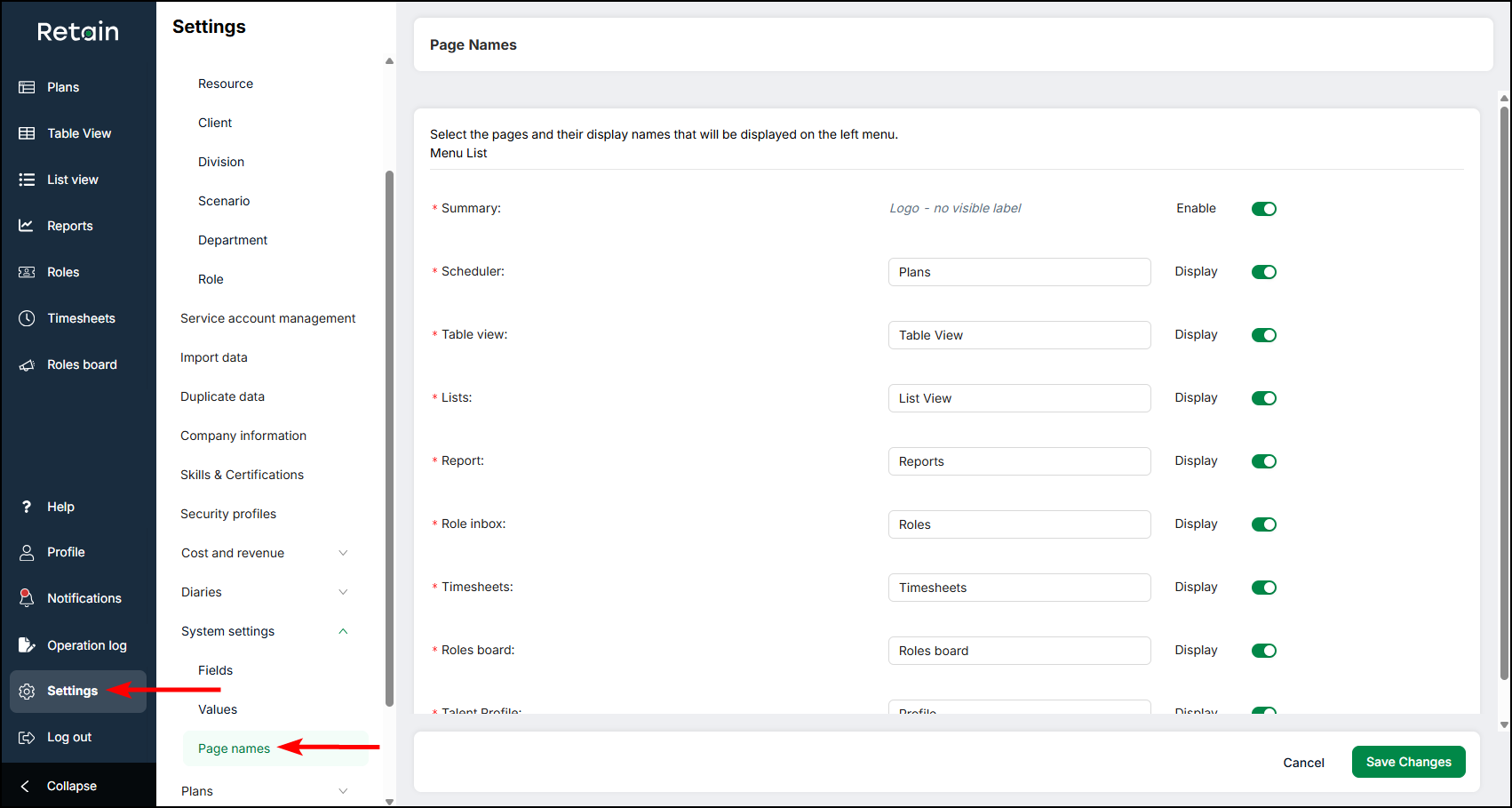Screen dimensions: 1512x808
Task: Disable the Summary enable toggle
Action: 1263,209
